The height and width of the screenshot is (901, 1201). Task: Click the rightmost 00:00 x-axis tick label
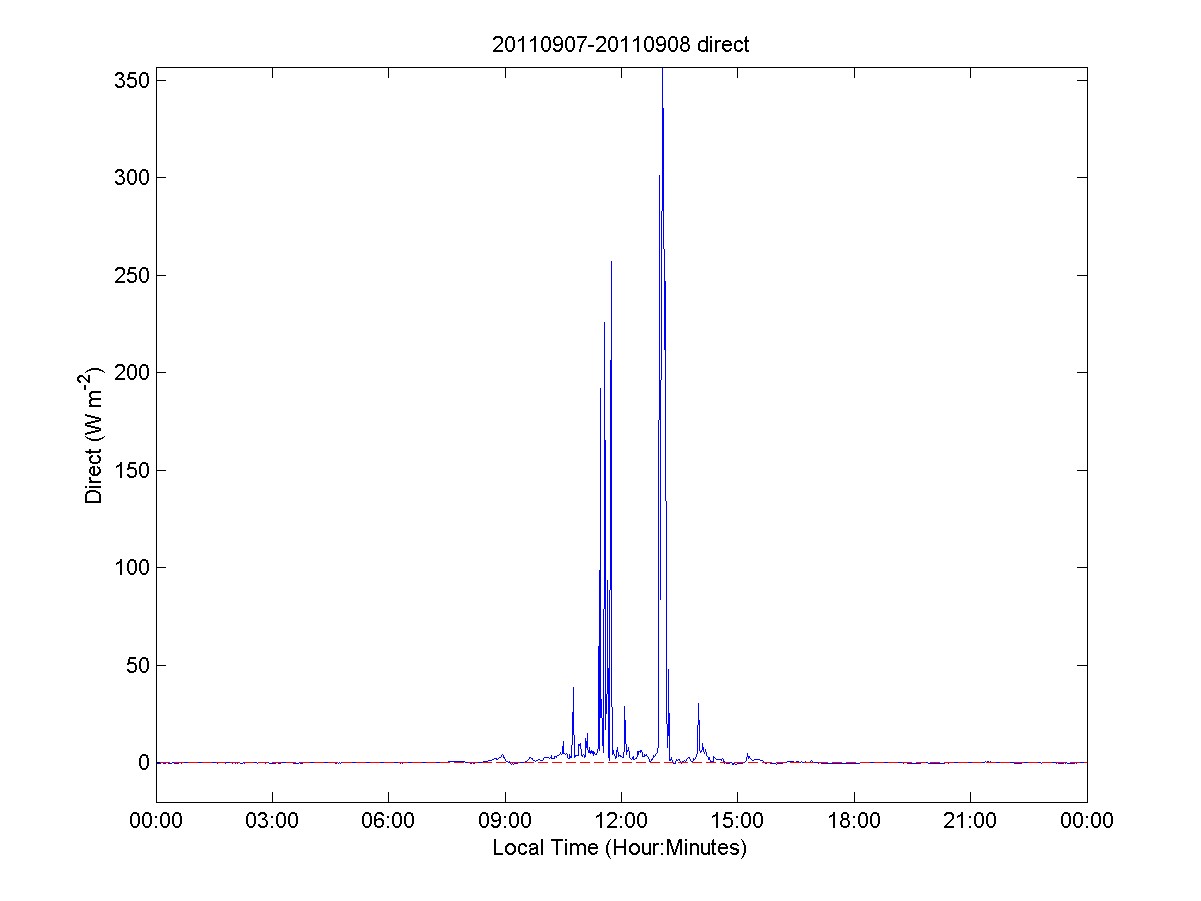point(1086,821)
